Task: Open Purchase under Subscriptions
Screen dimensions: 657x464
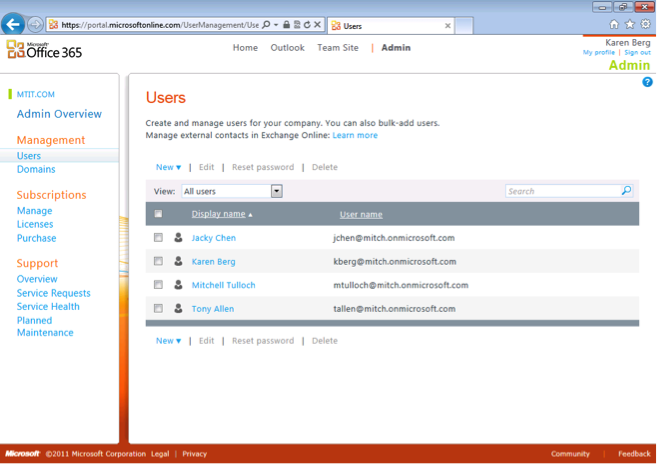Action: pyautogui.click(x=36, y=238)
